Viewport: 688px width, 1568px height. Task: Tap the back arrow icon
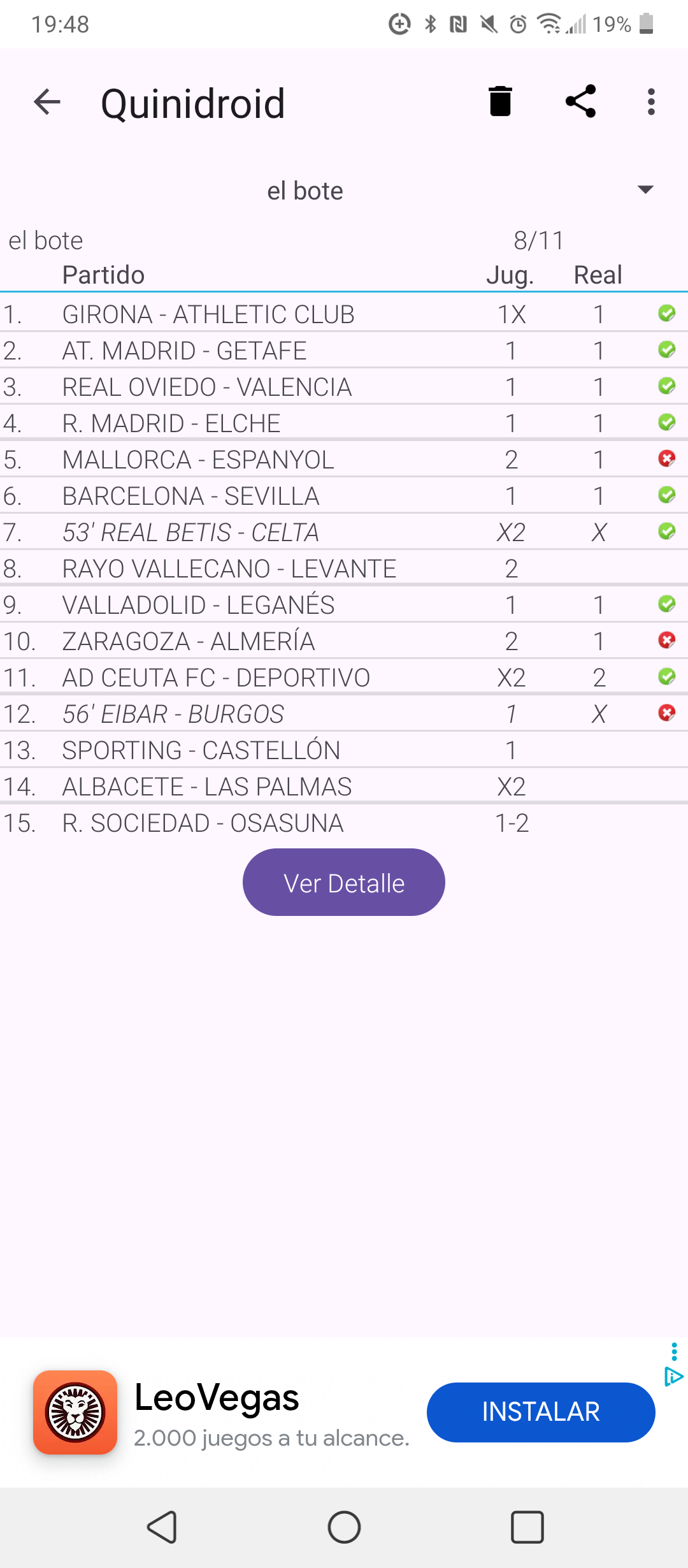47,102
